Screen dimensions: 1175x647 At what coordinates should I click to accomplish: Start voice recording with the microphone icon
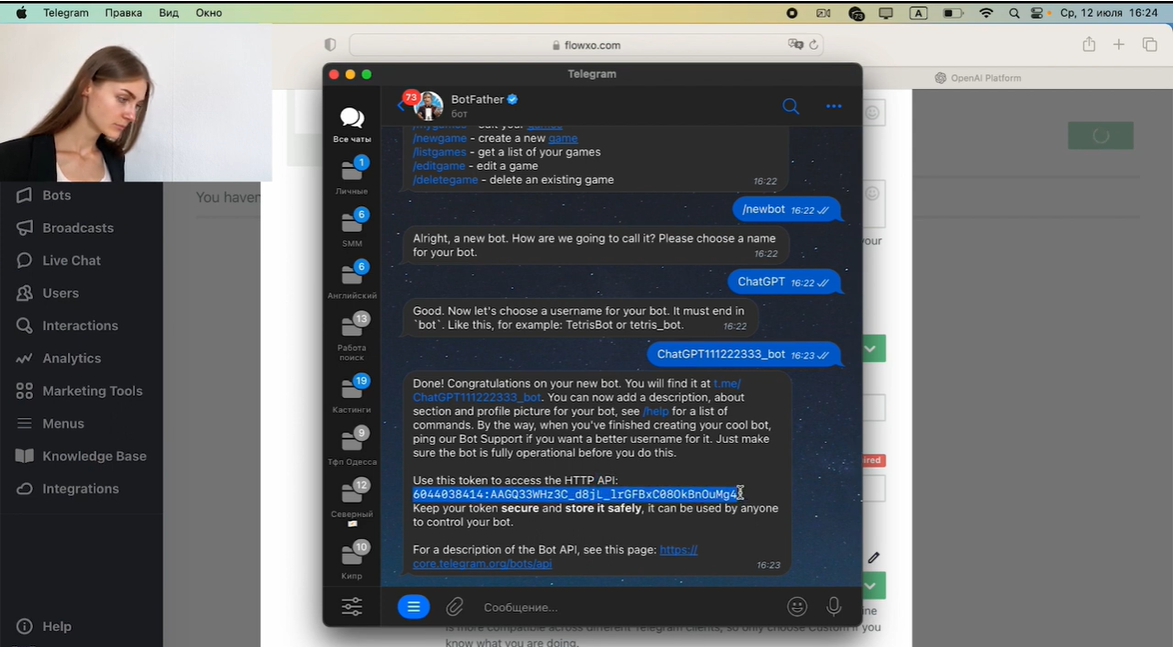[x=833, y=606]
